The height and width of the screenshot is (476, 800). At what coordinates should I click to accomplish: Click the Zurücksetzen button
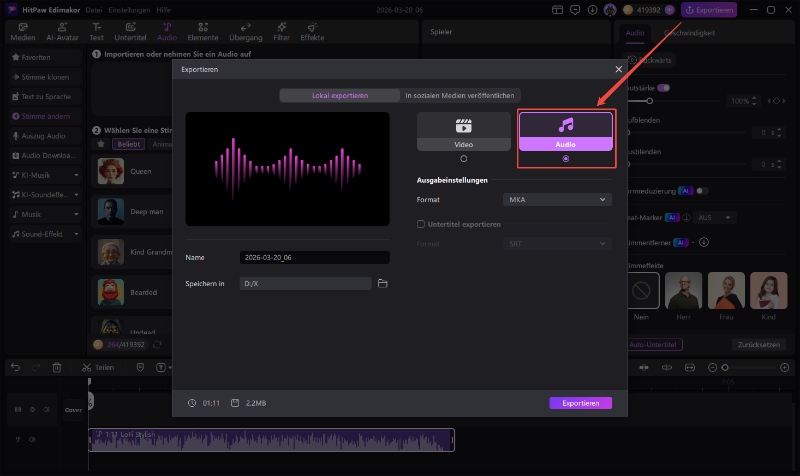(759, 344)
